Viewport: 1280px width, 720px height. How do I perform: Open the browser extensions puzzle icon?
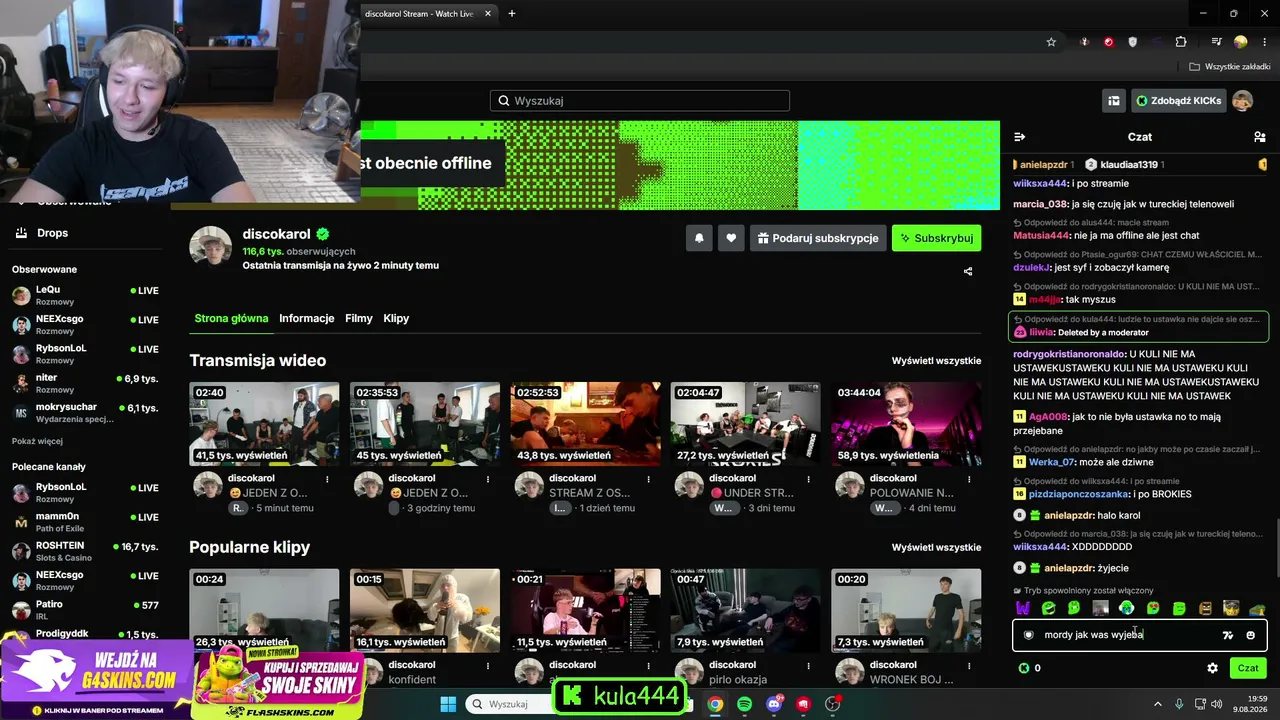coord(1181,42)
